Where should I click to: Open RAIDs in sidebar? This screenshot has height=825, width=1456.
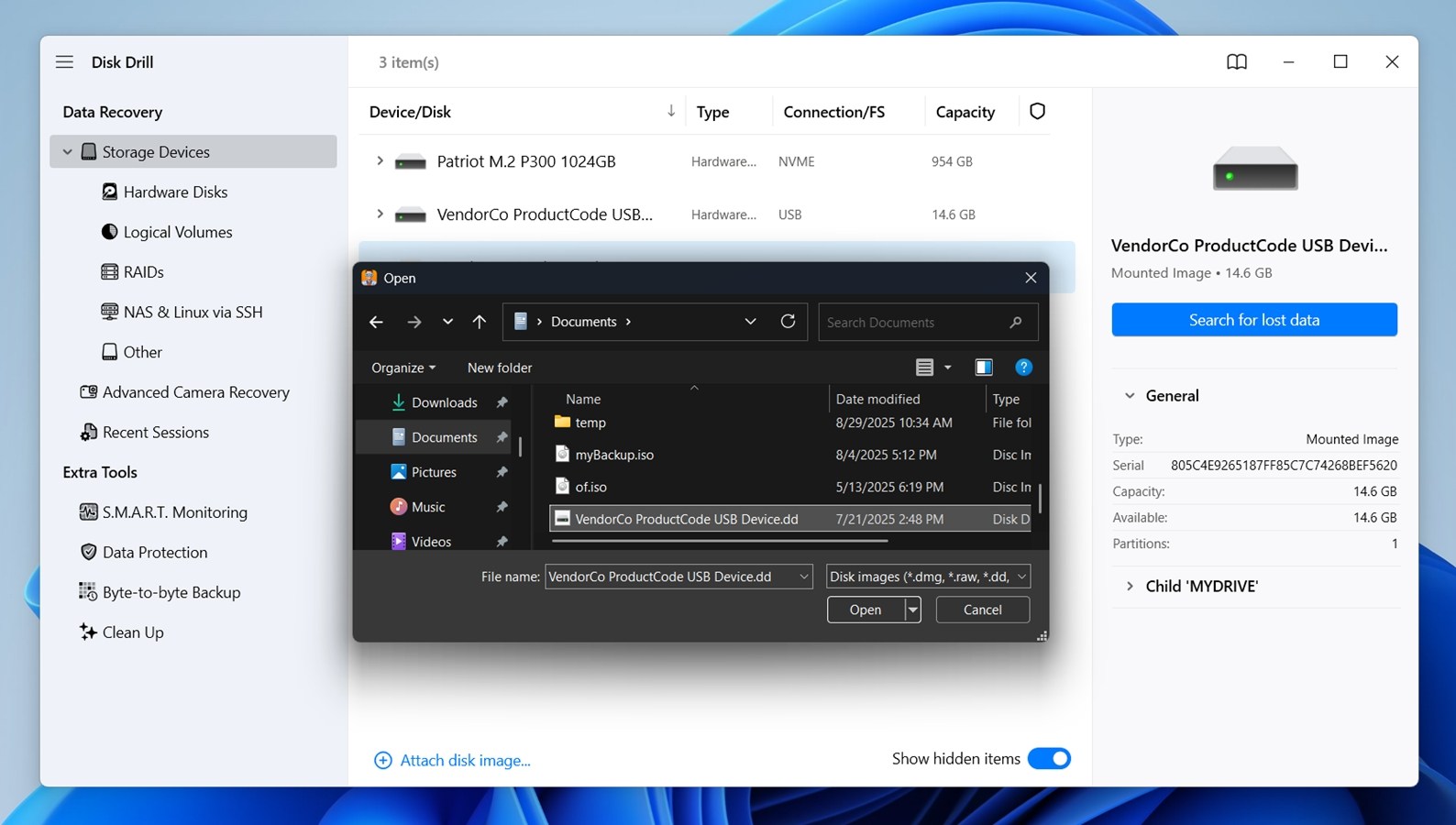(143, 272)
